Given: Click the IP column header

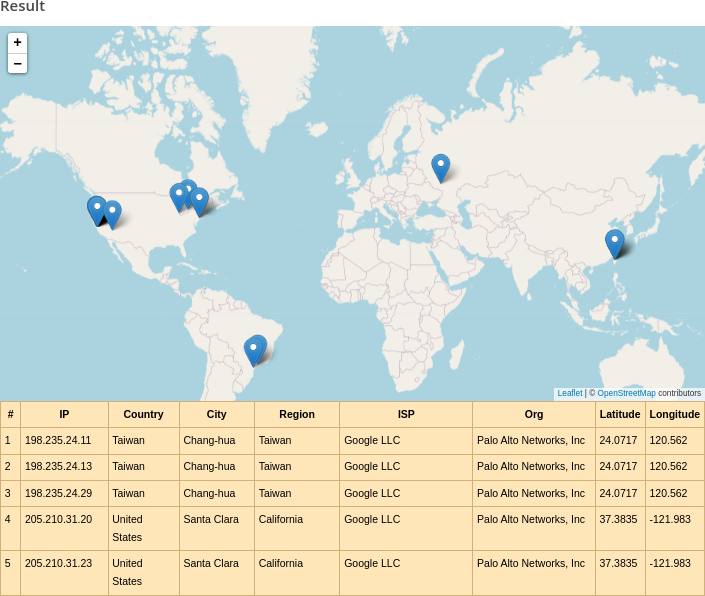Looking at the screenshot, I should click(64, 414).
